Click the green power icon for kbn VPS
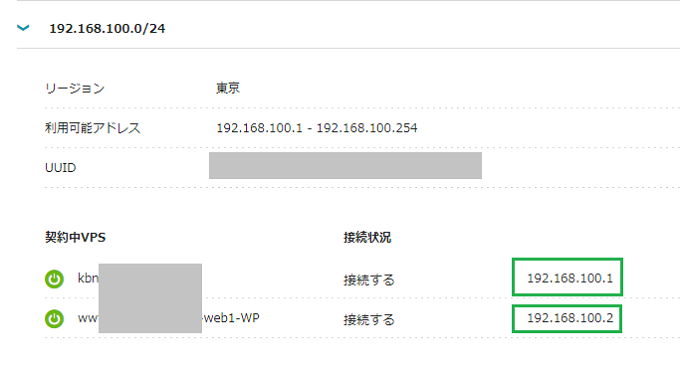The width and height of the screenshot is (680, 373). pos(54,279)
